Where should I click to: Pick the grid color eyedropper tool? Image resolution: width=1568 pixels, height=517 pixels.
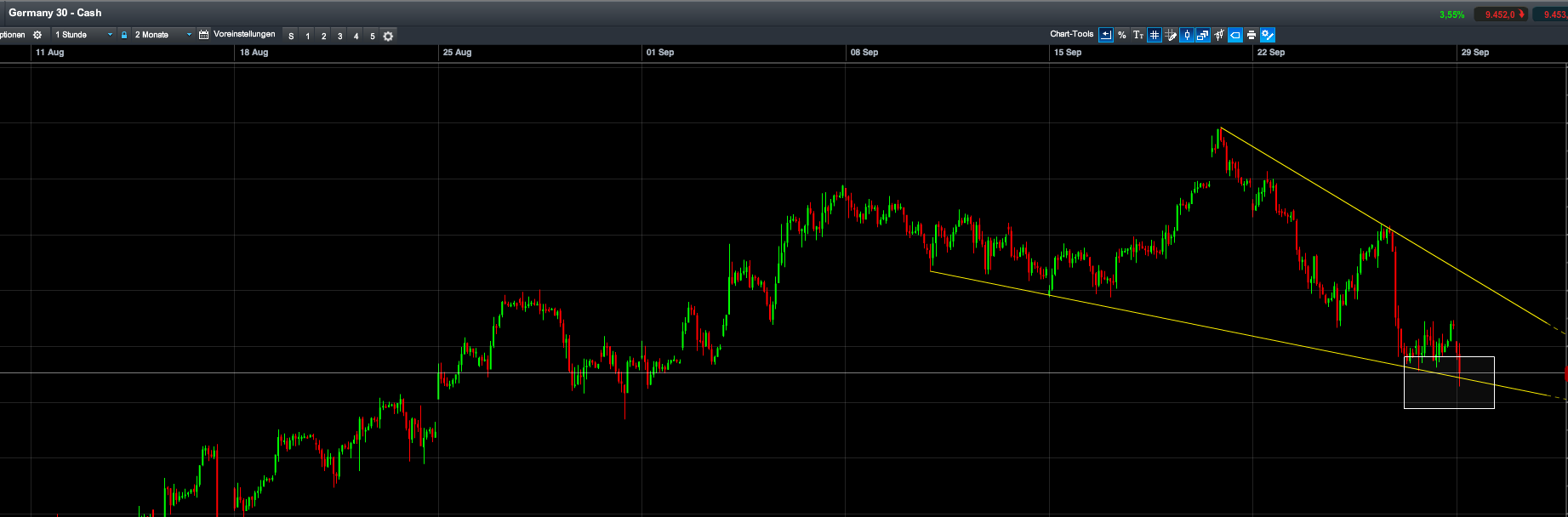coord(1171,35)
